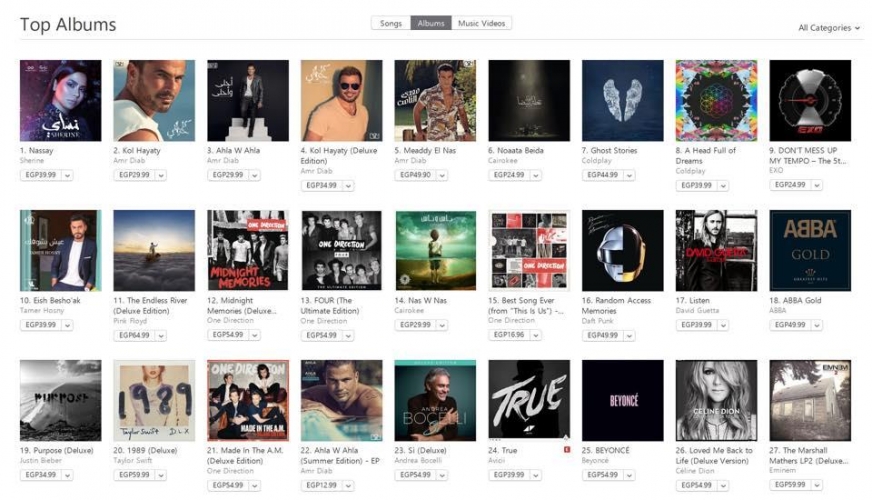Open the Random Access Memories album cover
The height and width of the screenshot is (500, 872).
[x=622, y=250]
